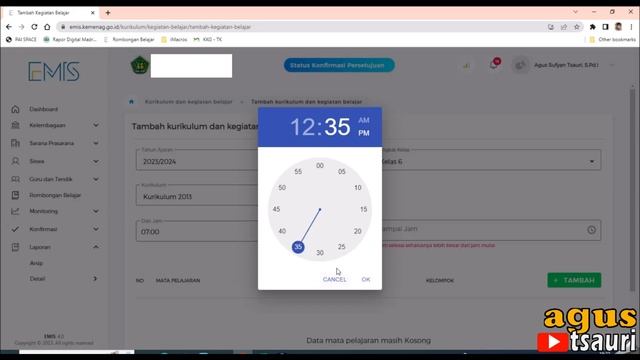Expand the Sarana Prasarana sidebar menu
Image resolution: width=640 pixels, height=360 pixels.
tap(55, 143)
